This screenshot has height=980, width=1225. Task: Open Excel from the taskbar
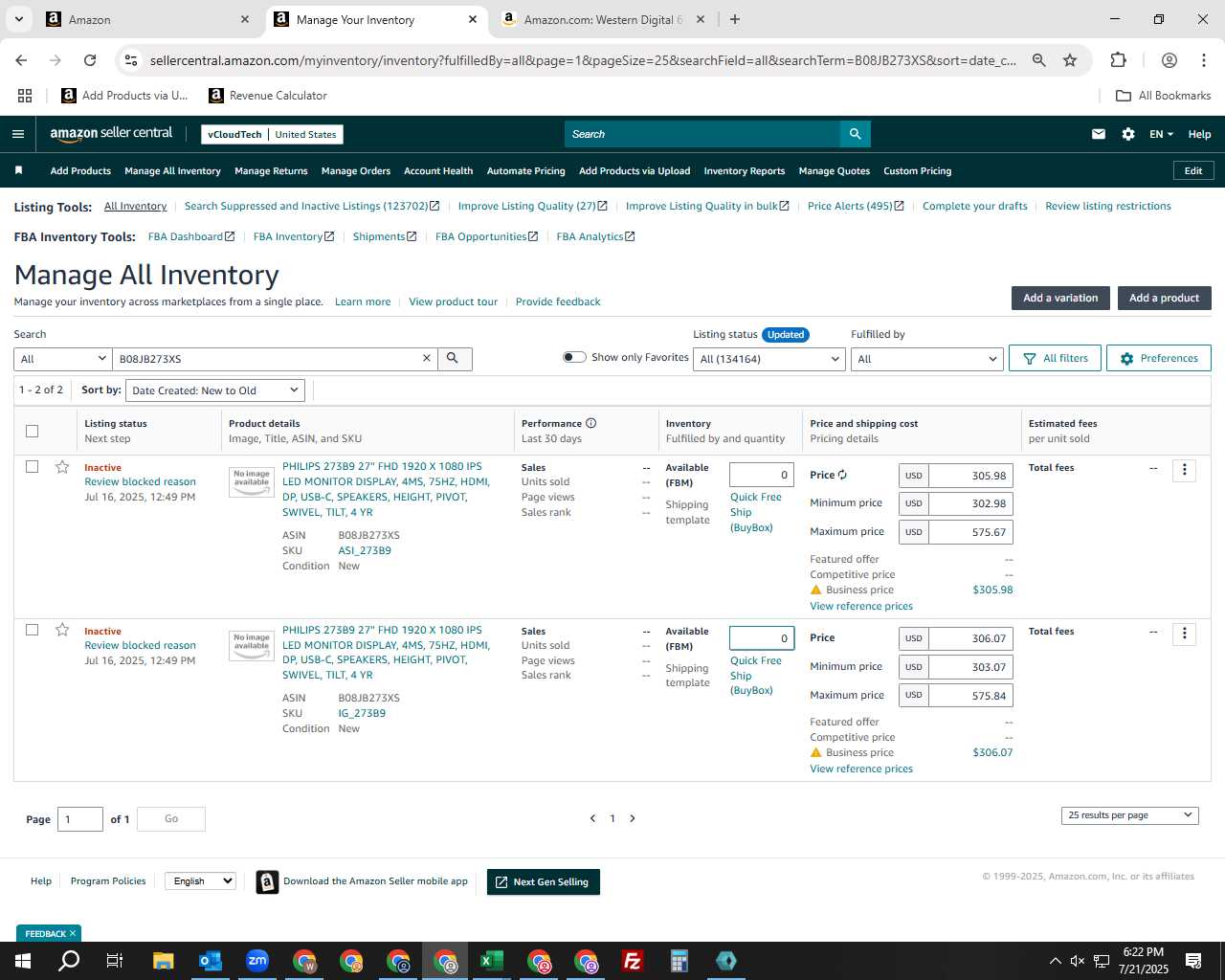tap(492, 961)
